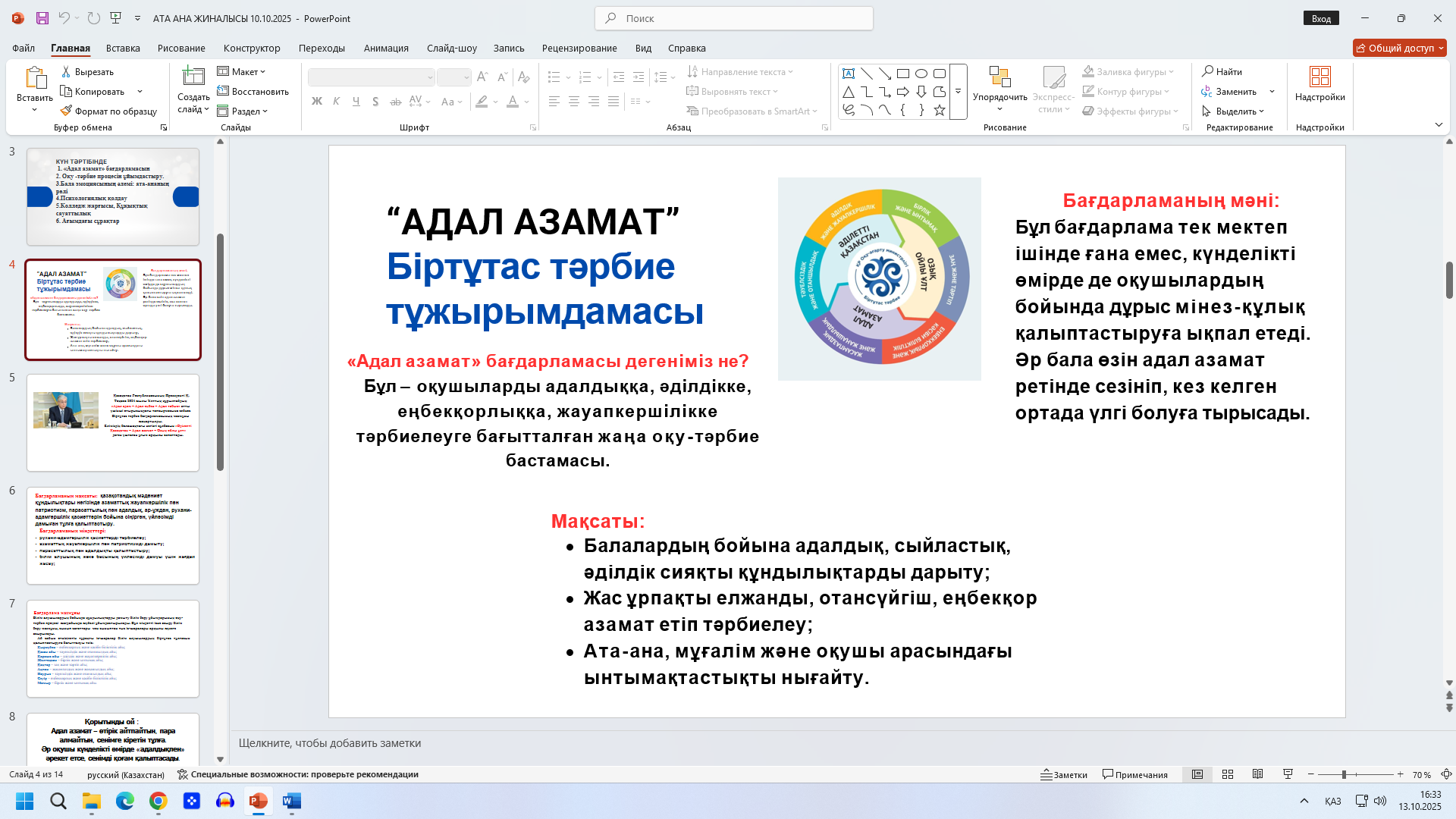This screenshot has height=819, width=1456.
Task: Expand the shapes gallery more arrow
Action: [x=958, y=92]
